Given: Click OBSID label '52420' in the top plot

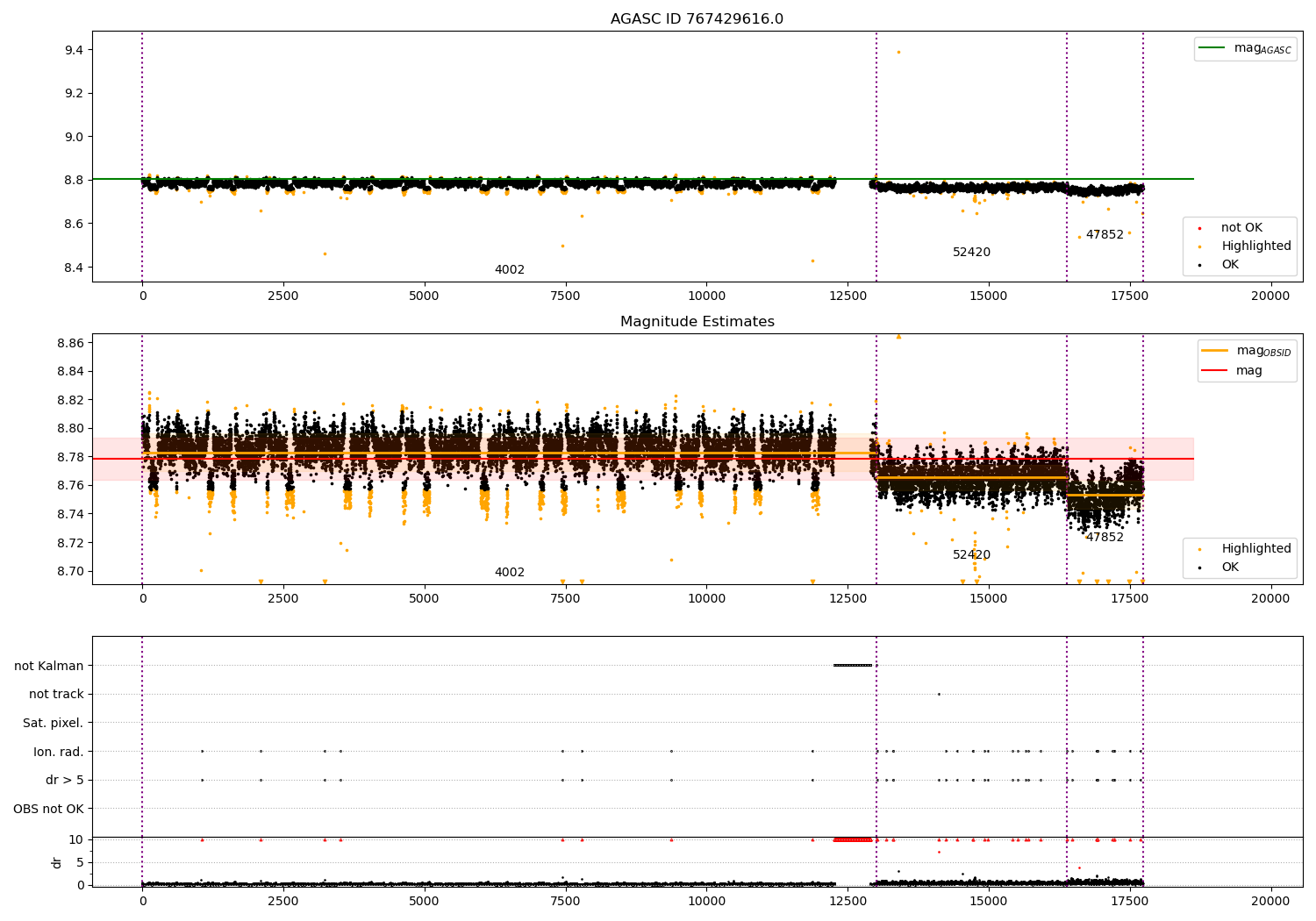Looking at the screenshot, I should pos(971,253).
